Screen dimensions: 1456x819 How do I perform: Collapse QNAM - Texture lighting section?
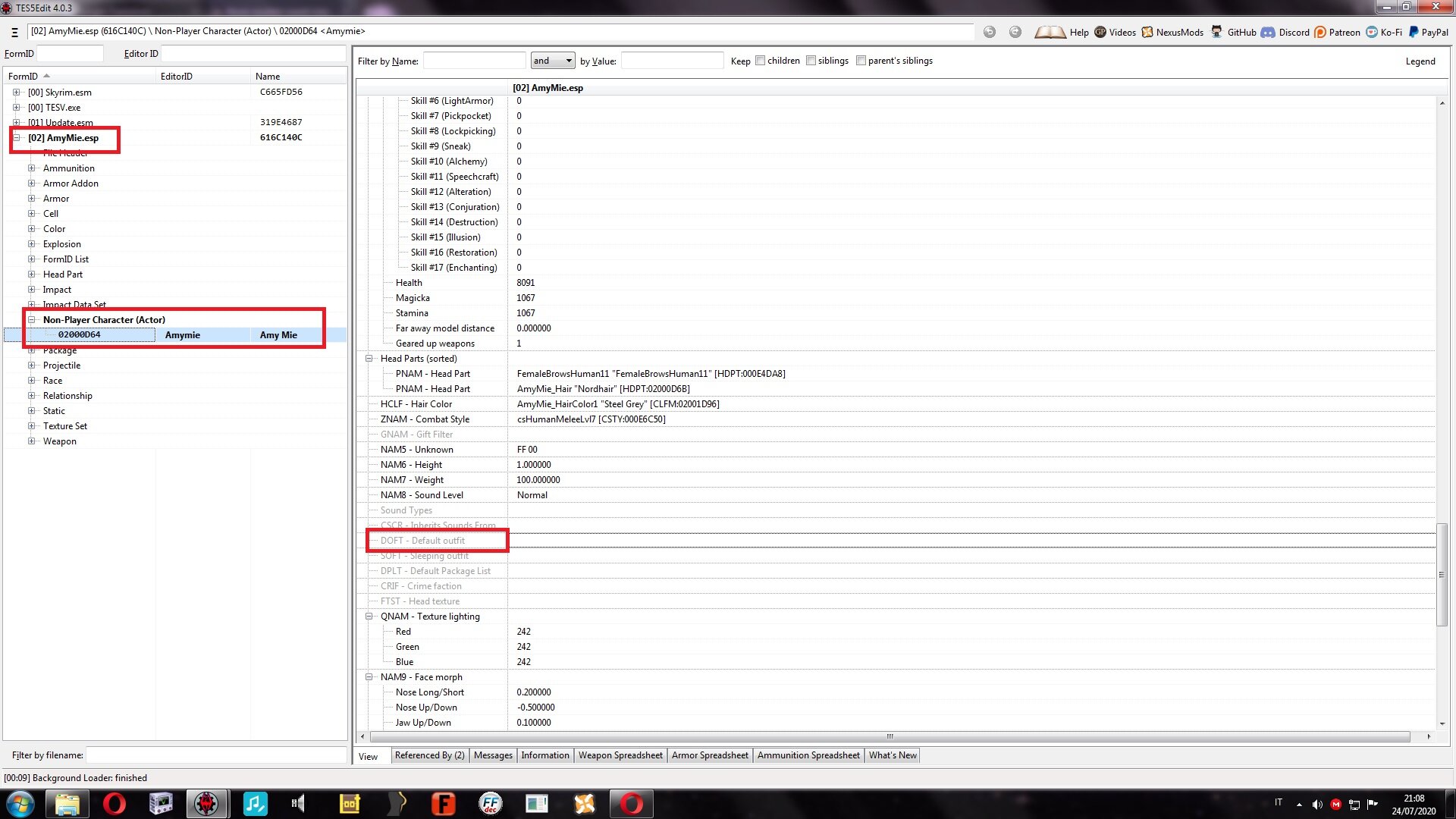pos(369,617)
